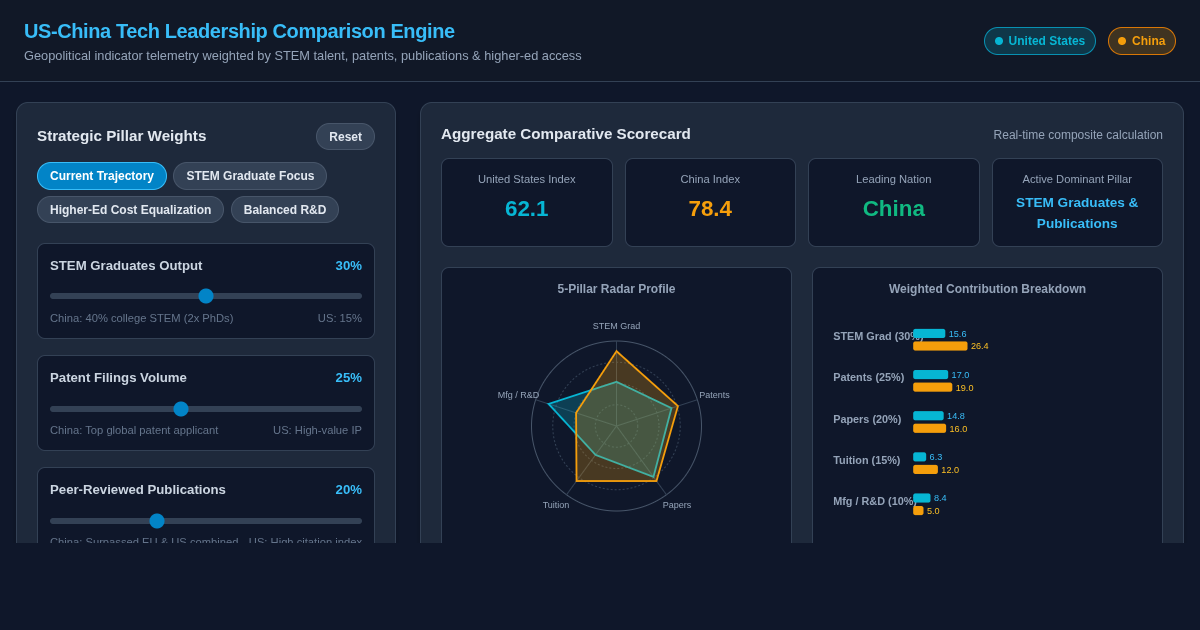Click the 25% Patent Filings weight
Viewport: 1200px width, 630px height.
coord(349,377)
